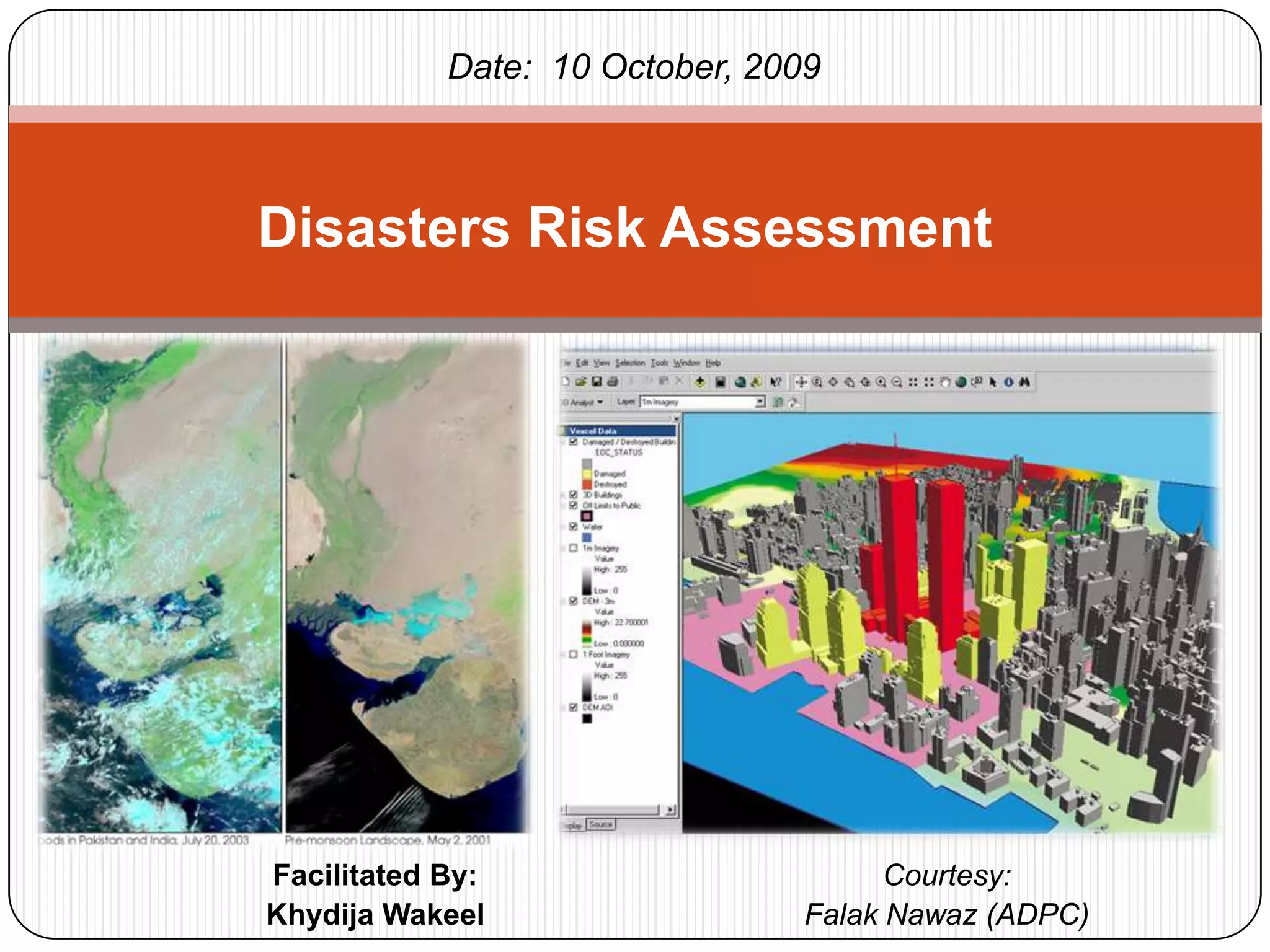
Task: Click the Print icon in toolbar
Action: pyautogui.click(x=613, y=382)
